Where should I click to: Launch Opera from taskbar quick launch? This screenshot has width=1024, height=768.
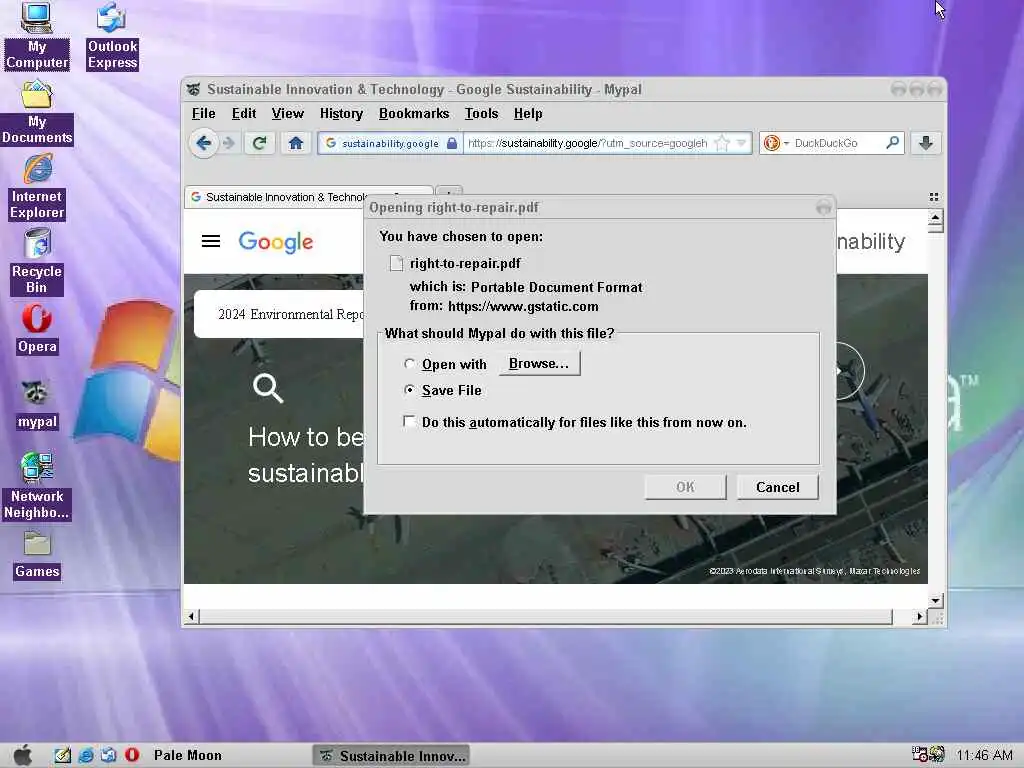click(132, 755)
